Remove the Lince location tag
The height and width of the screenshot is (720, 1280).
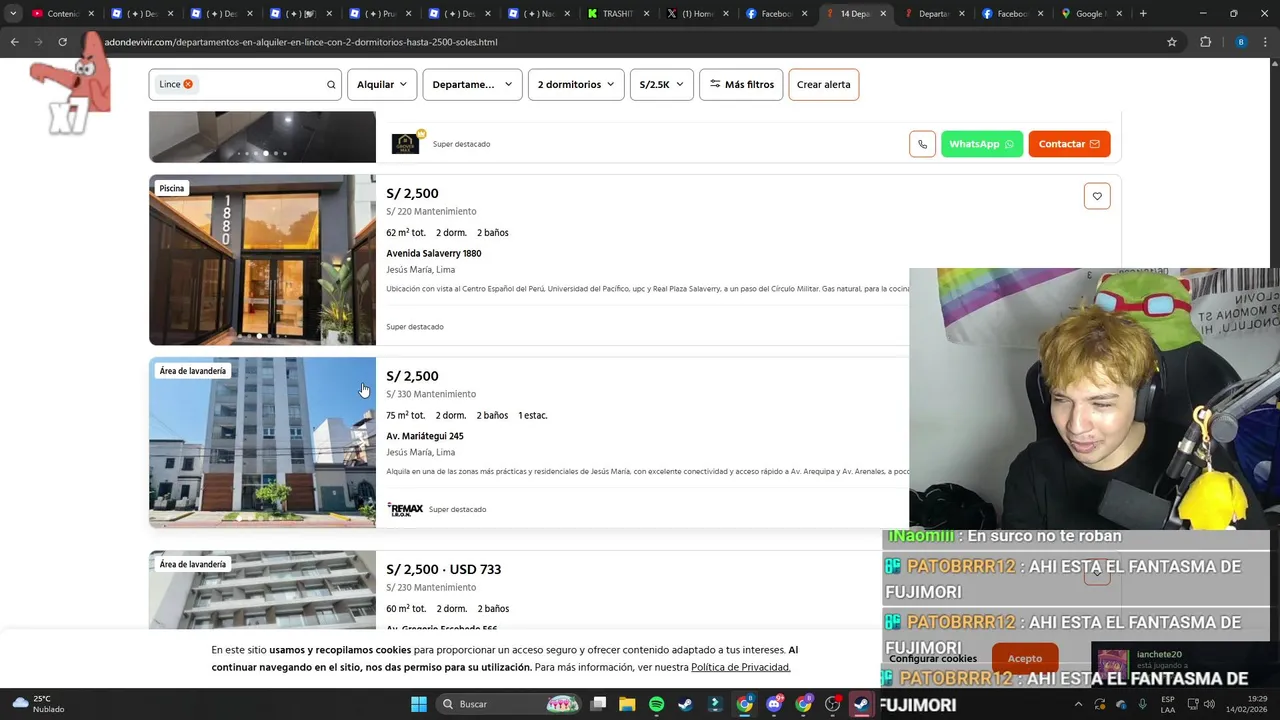tap(188, 84)
